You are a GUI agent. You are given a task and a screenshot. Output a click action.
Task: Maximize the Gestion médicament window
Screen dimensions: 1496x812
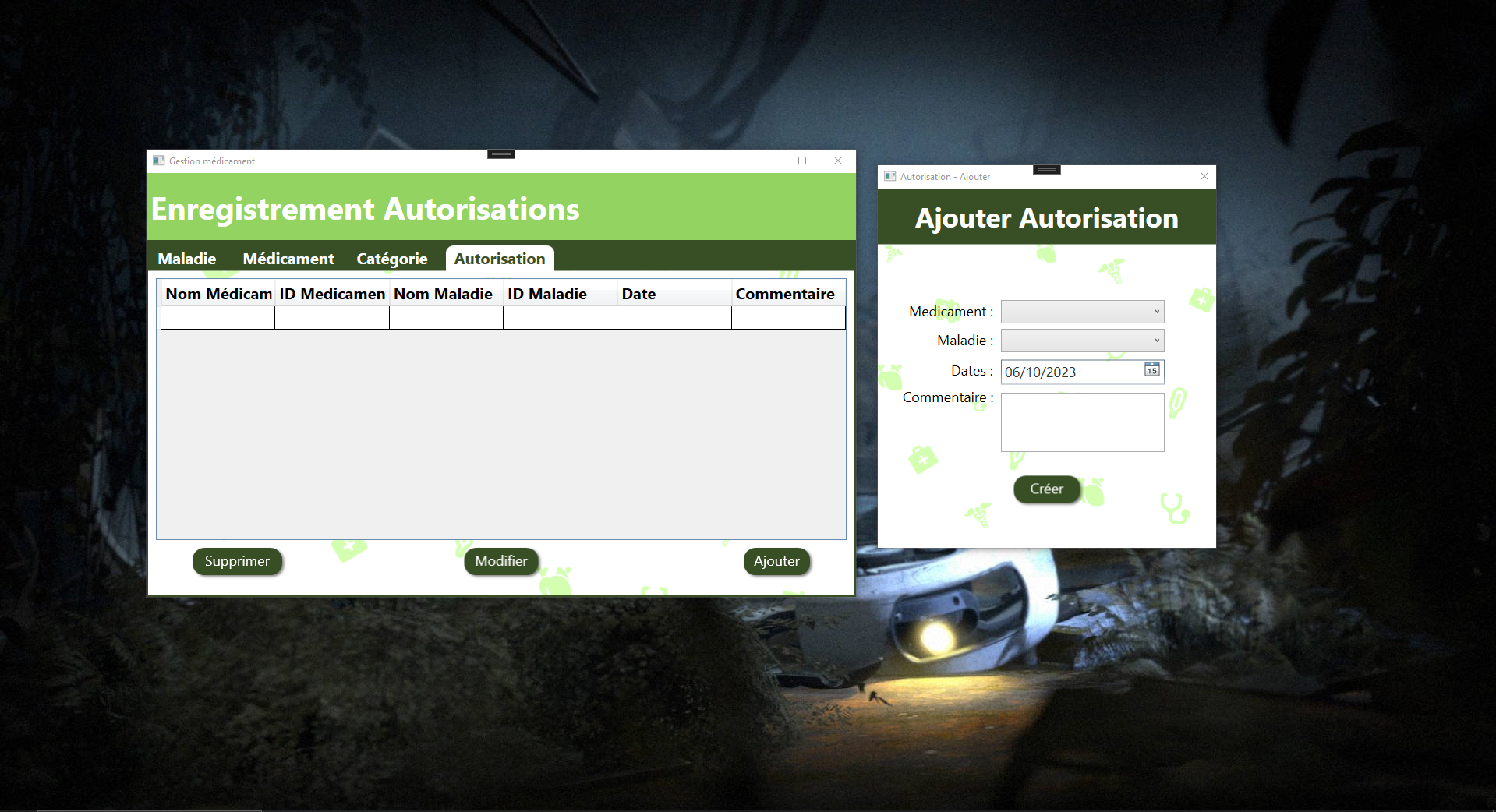pos(801,161)
